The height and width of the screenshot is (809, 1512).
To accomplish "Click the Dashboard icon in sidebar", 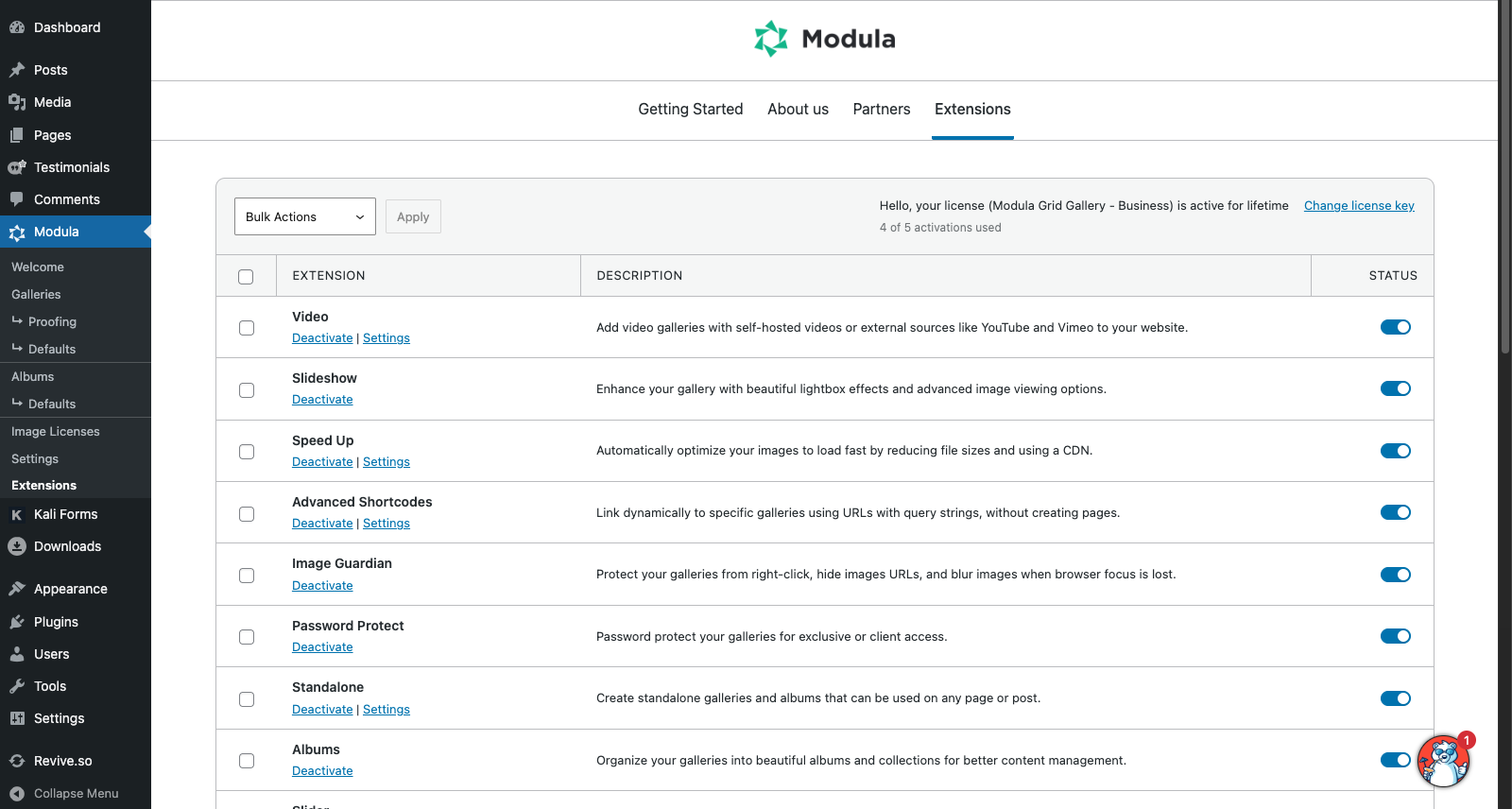I will coord(17,27).
